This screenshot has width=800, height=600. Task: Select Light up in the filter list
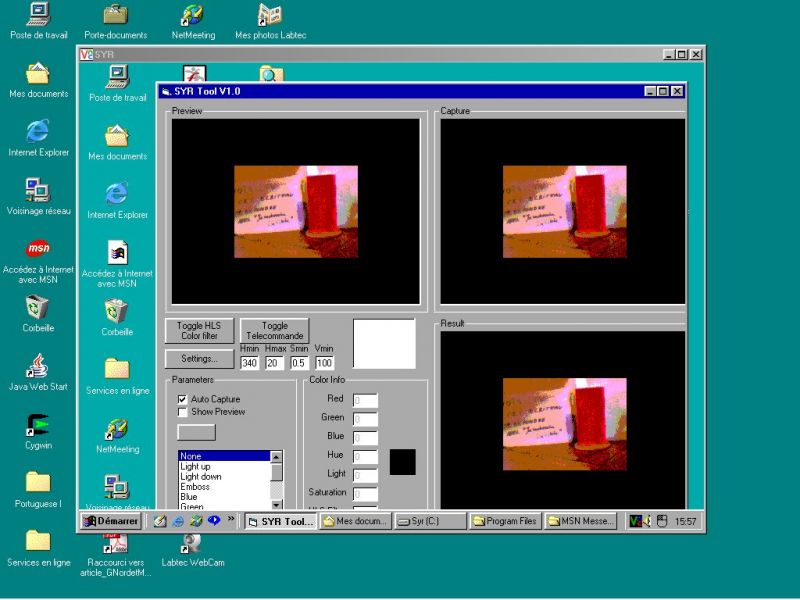click(224, 466)
